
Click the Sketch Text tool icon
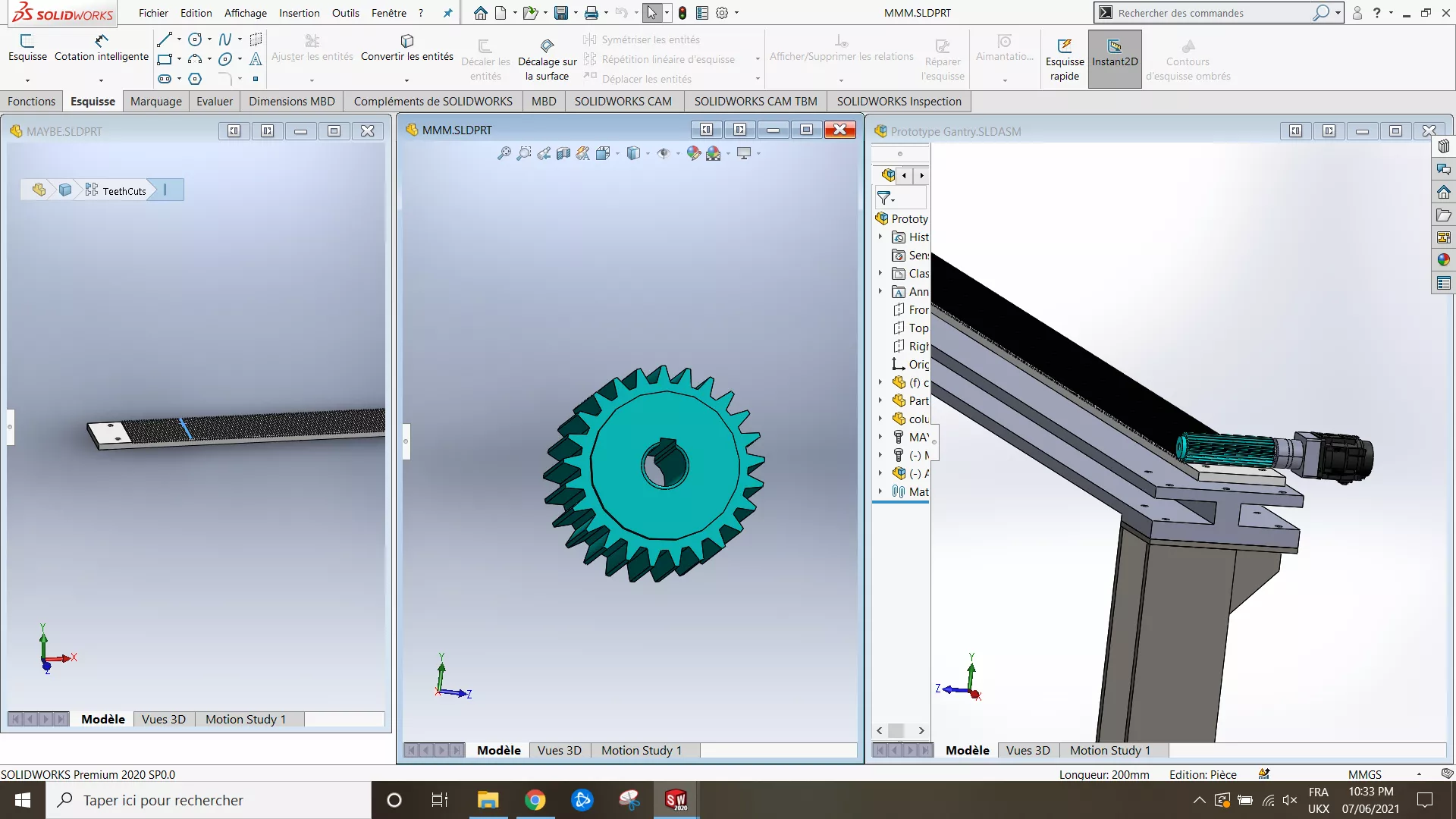pyautogui.click(x=256, y=59)
